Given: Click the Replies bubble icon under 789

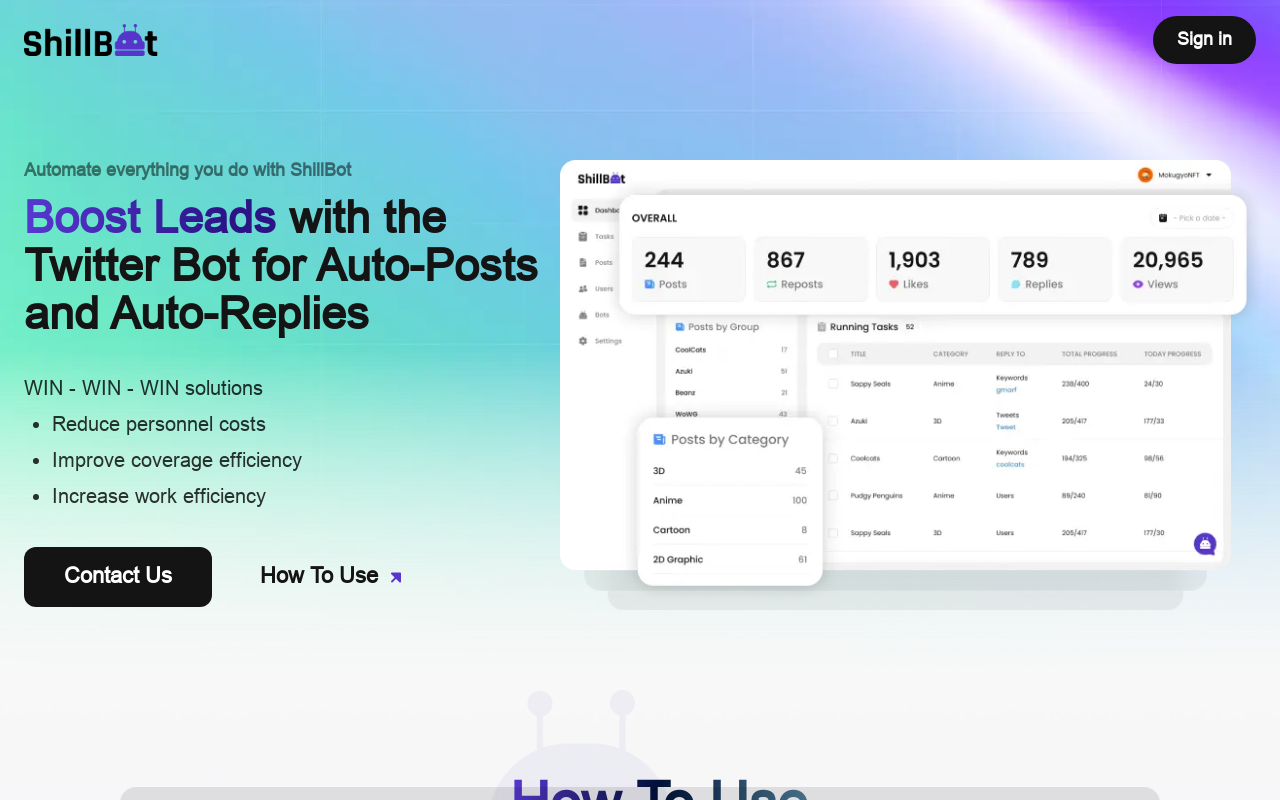Looking at the screenshot, I should click(1016, 284).
